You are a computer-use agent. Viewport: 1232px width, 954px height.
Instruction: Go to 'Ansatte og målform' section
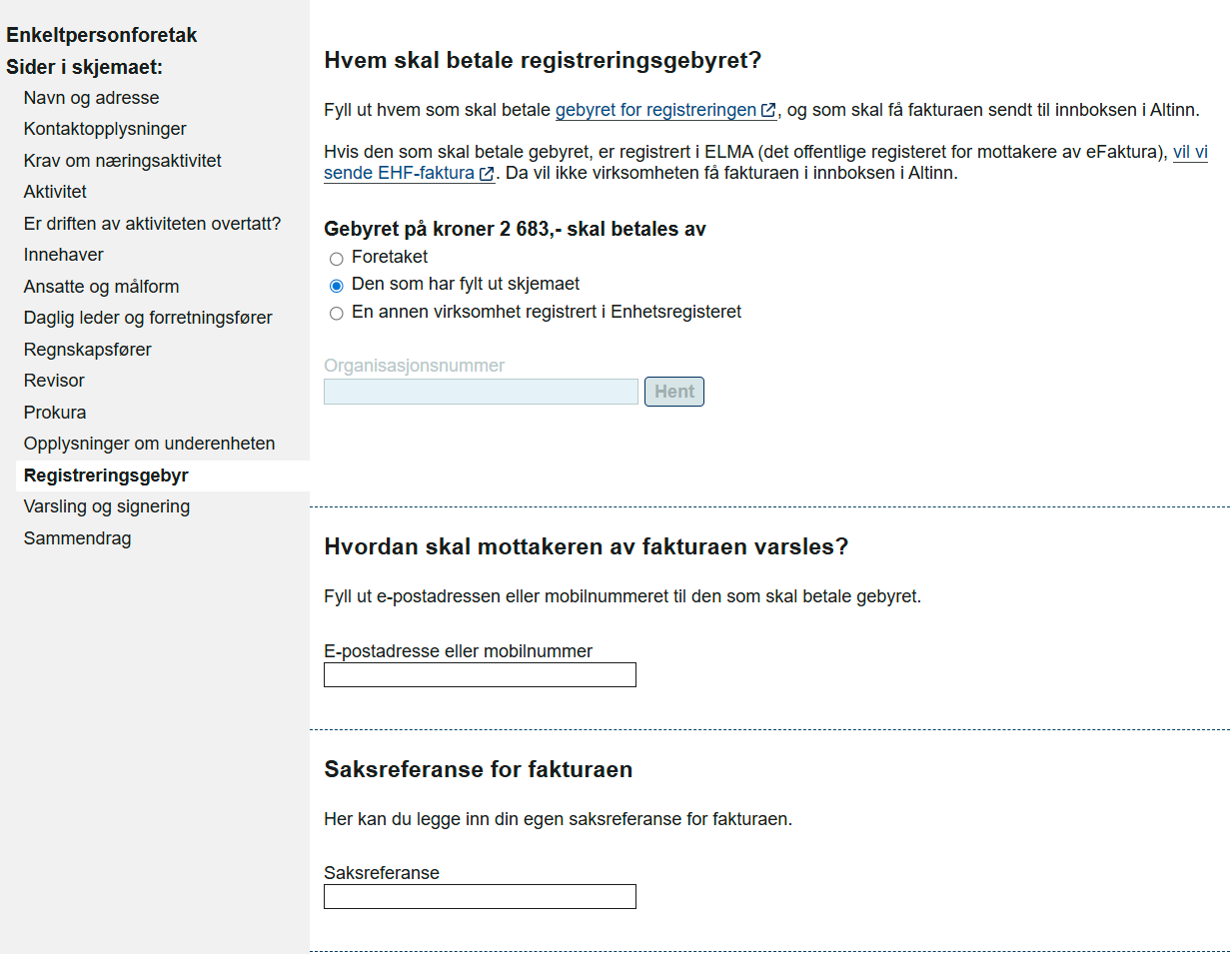[x=101, y=287]
